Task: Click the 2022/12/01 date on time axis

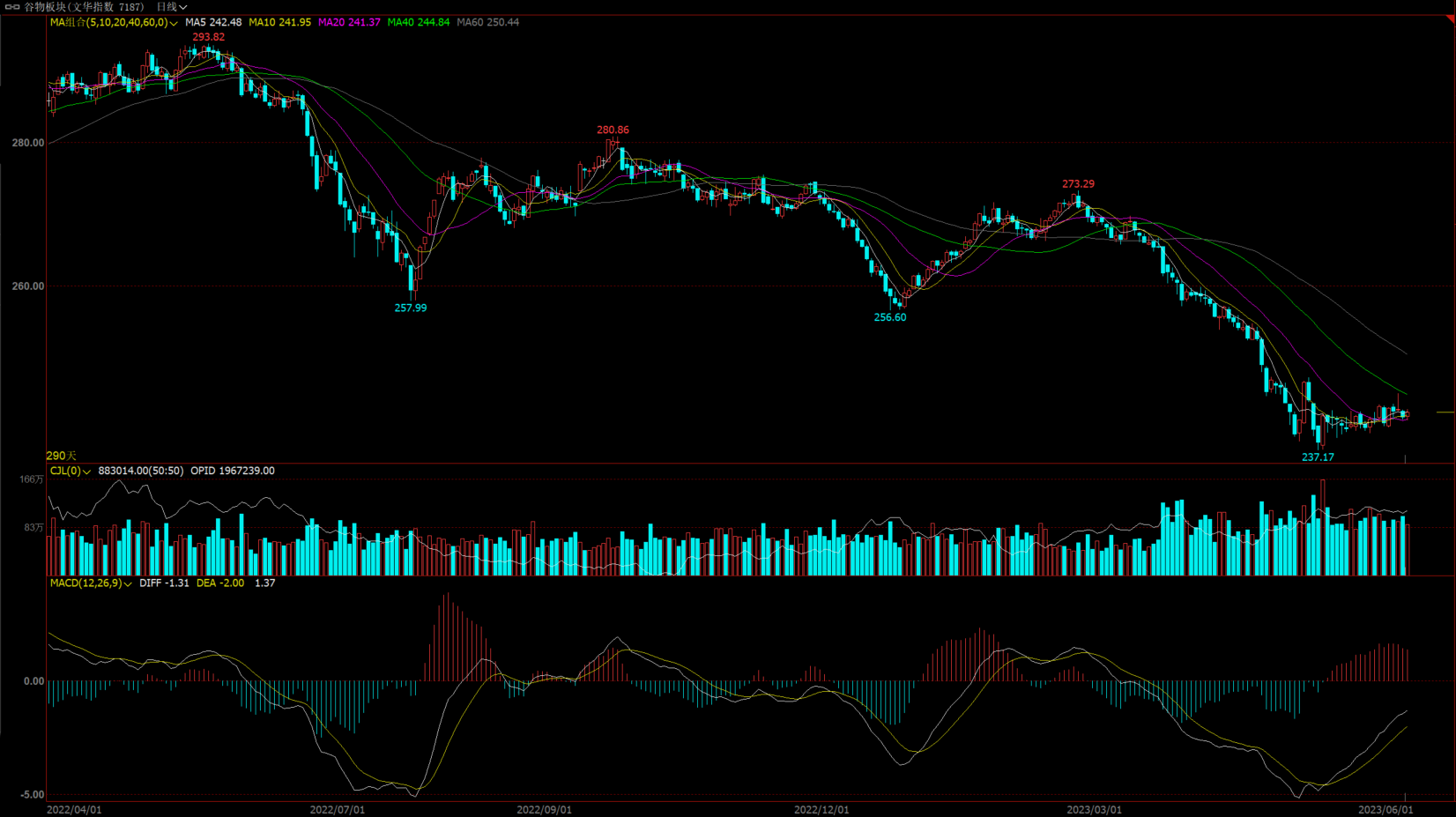Action: pos(821,809)
